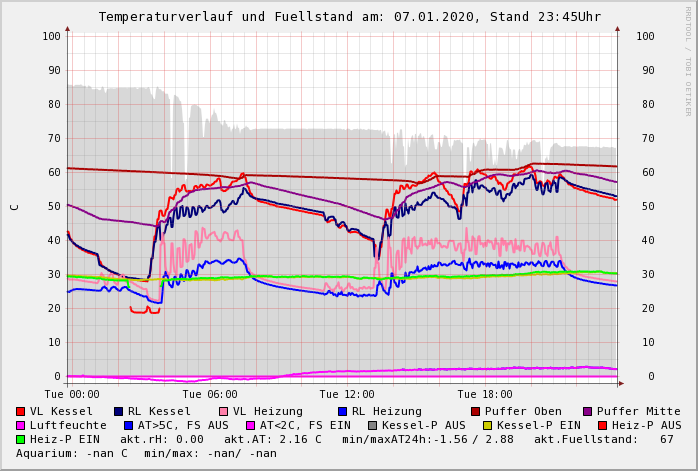The height and width of the screenshot is (471, 698).
Task: Click the Tue 06:00 time axis label
Action: (x=210, y=395)
